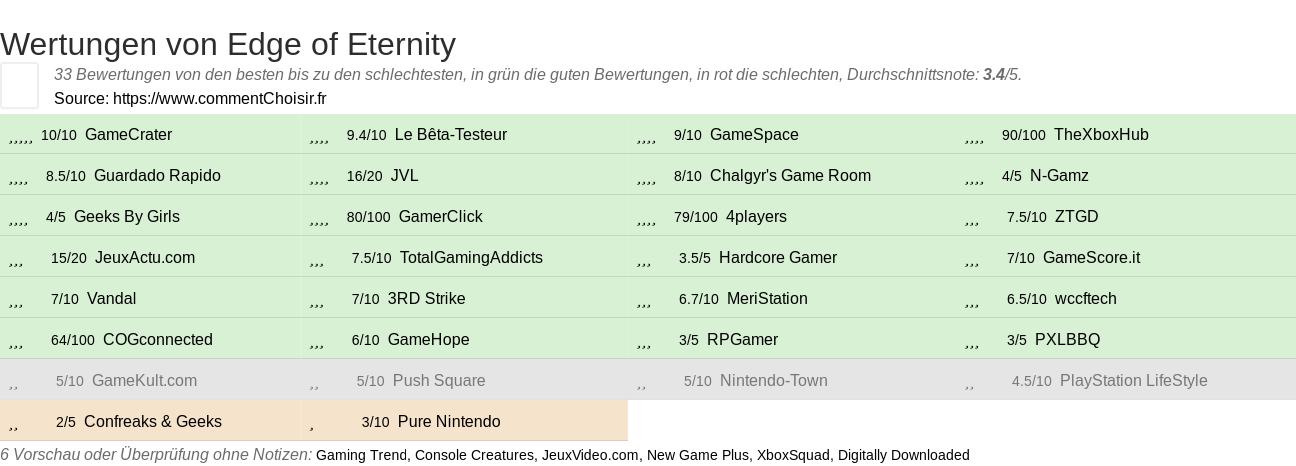Click the star rating beside TheXboxHub
The image size is (1296, 466).
point(974,138)
